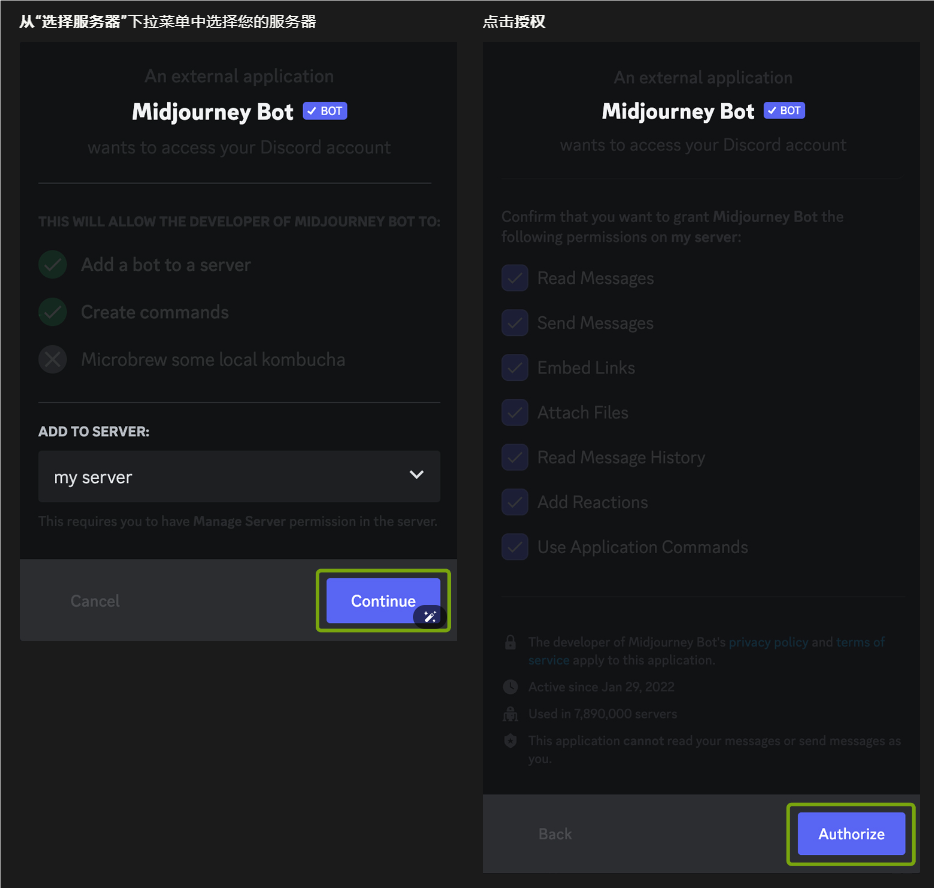Image resolution: width=934 pixels, height=888 pixels.
Task: Open the privacy policy link
Action: (768, 642)
